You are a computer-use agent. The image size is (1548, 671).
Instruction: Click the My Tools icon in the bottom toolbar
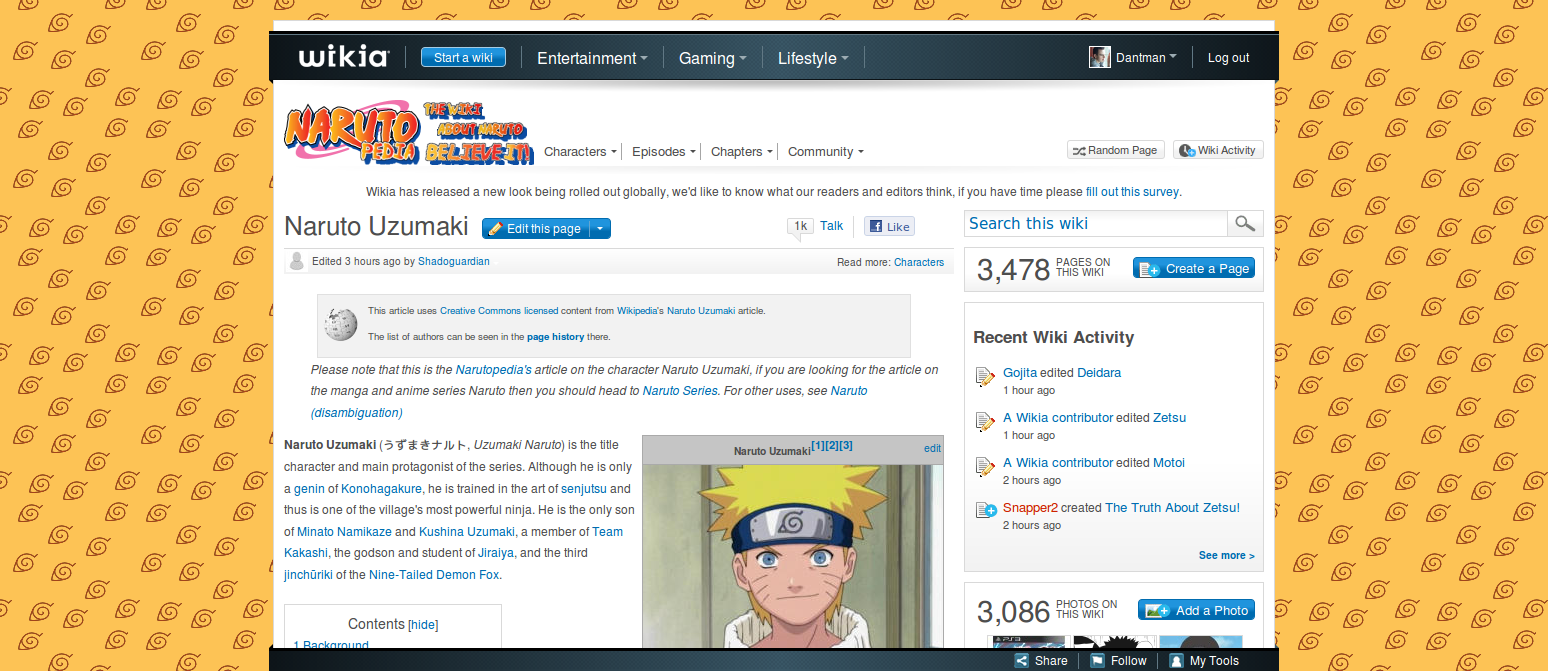pyautogui.click(x=1177, y=661)
